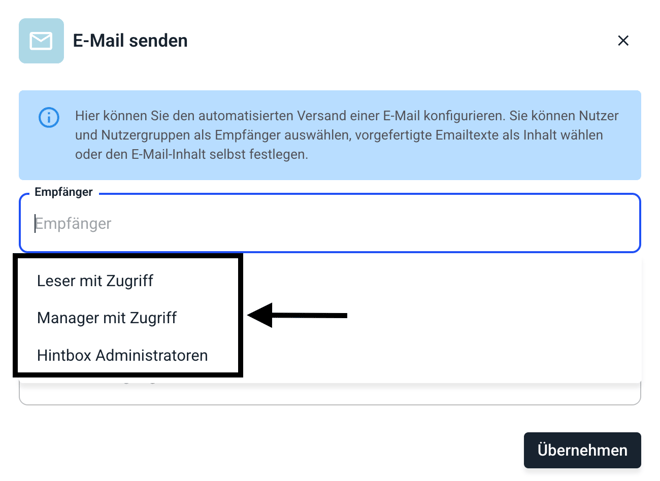Click the word "Leser" in the list
The width and height of the screenshot is (660, 481).
pos(57,281)
